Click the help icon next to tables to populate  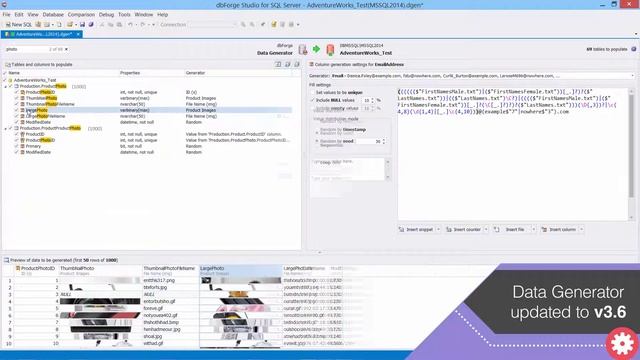[634, 49]
